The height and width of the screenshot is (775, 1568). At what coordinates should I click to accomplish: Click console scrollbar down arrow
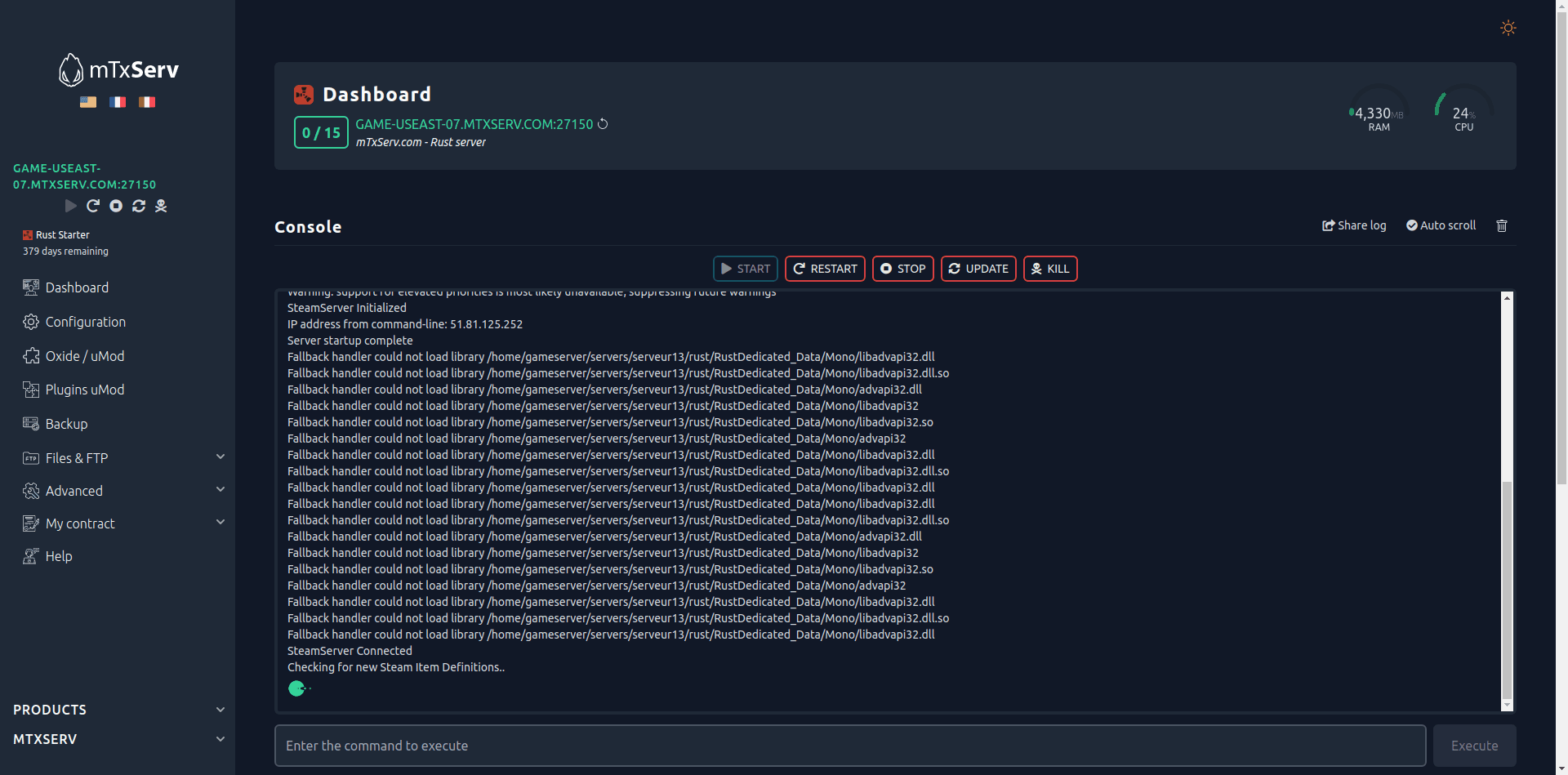[1507, 705]
